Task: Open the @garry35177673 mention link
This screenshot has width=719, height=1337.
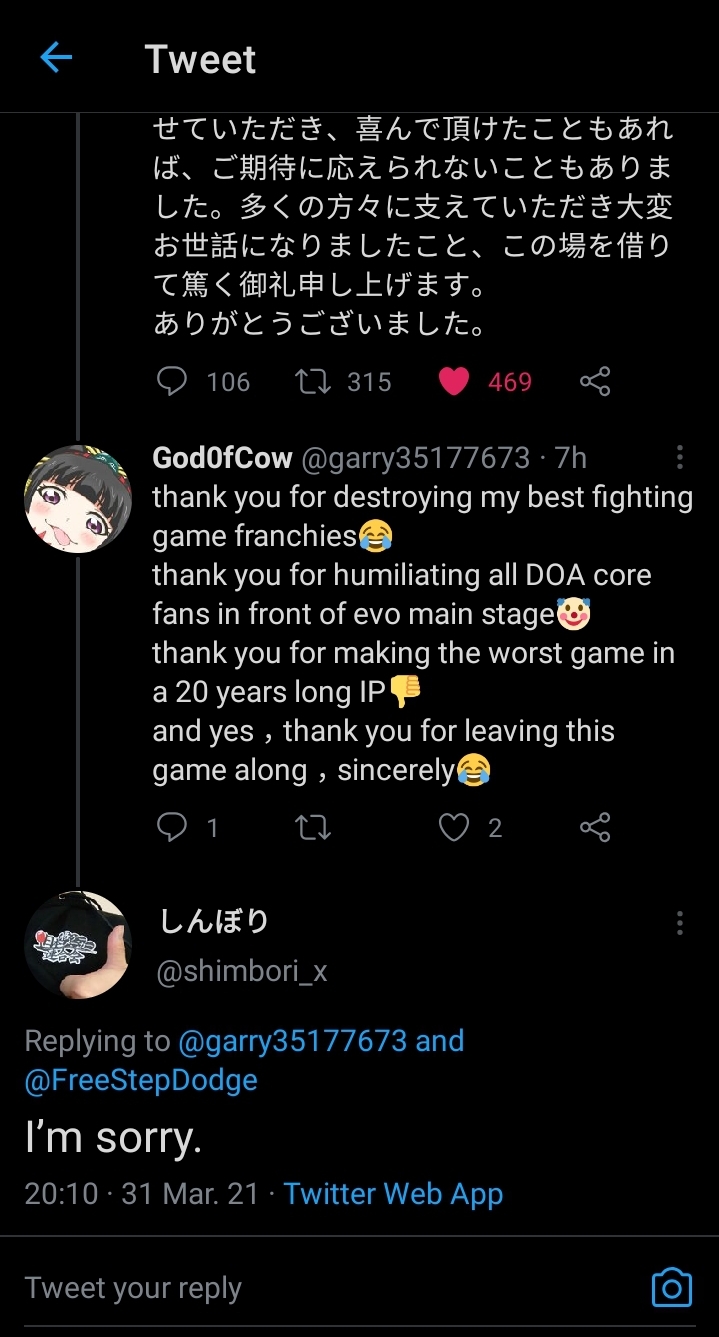Action: (292, 1041)
